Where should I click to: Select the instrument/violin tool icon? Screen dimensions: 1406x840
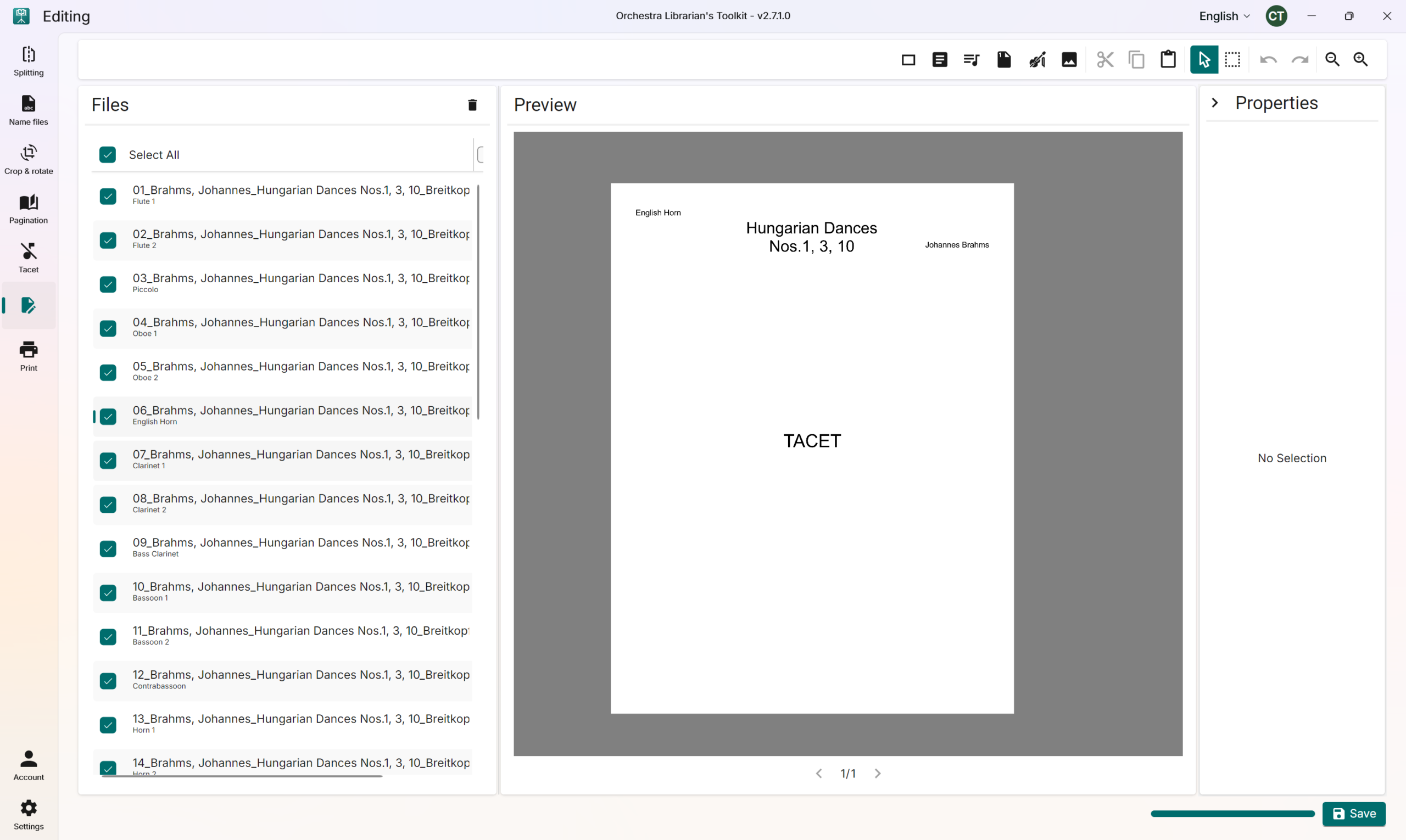1037,59
